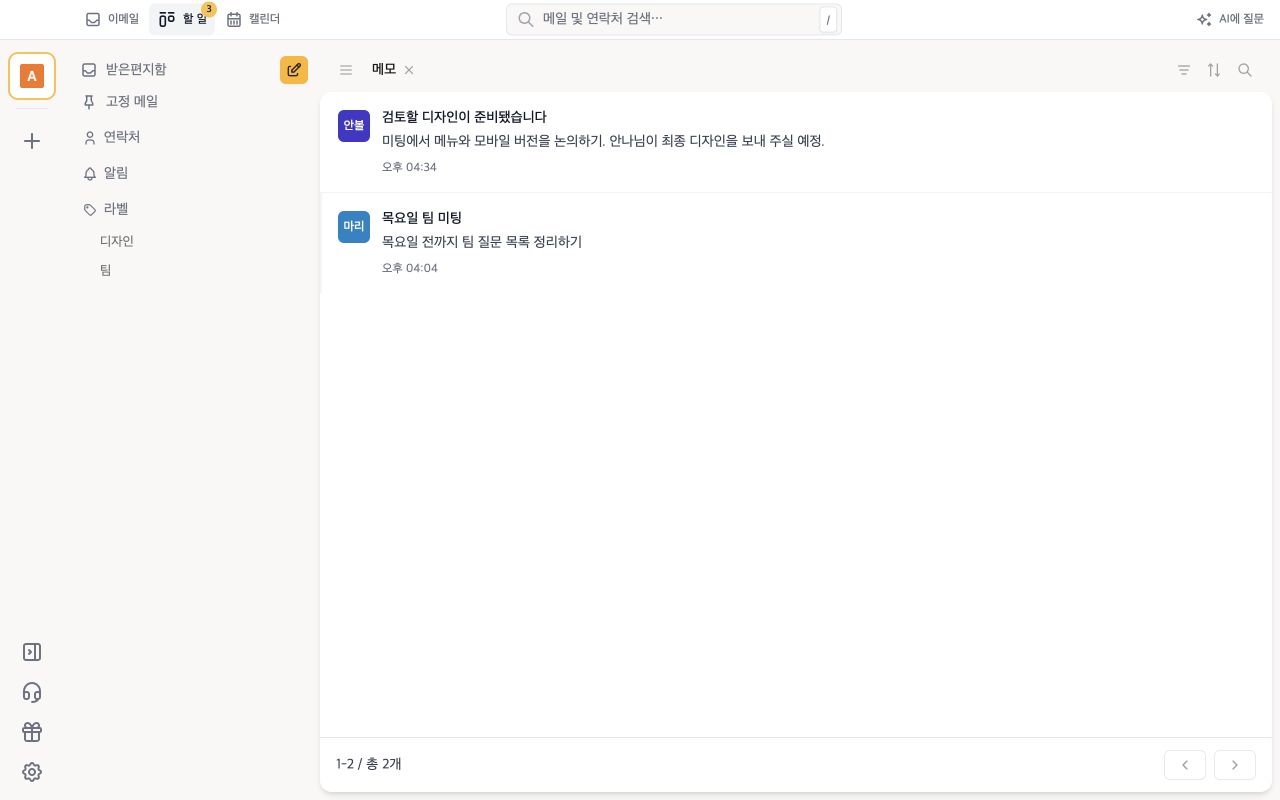Click the 마리 sender avatar
The image size is (1280, 800).
pos(354,227)
